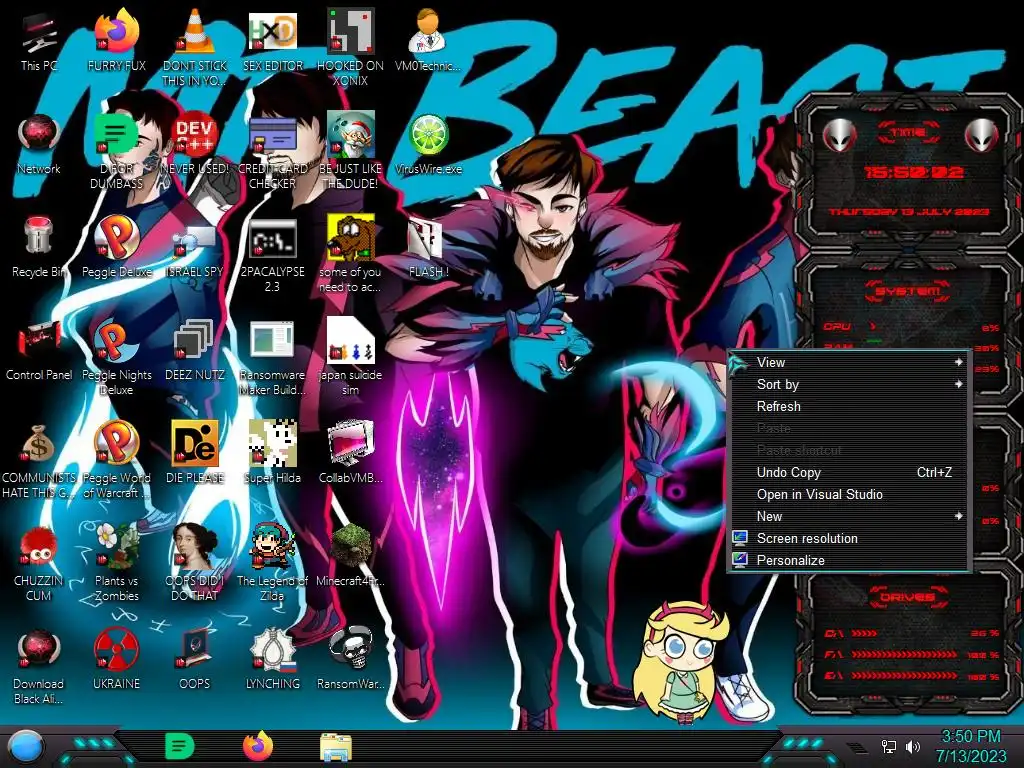Choose Screen resolution in context menu
Screen dimensions: 1024x768
[x=850, y=539]
